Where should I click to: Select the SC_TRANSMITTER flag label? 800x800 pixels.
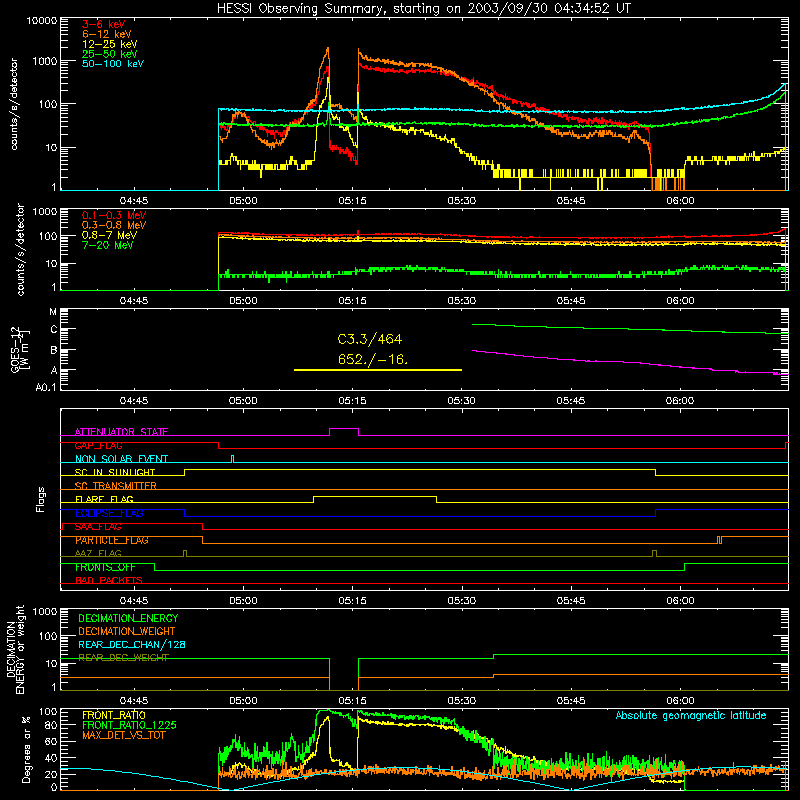[115, 486]
